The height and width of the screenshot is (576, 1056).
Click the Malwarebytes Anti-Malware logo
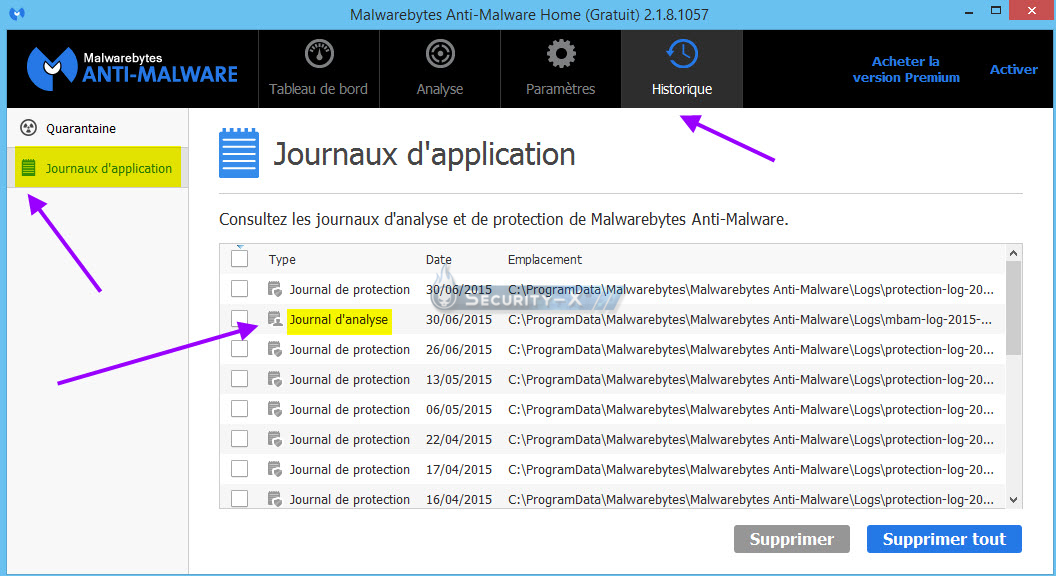132,68
